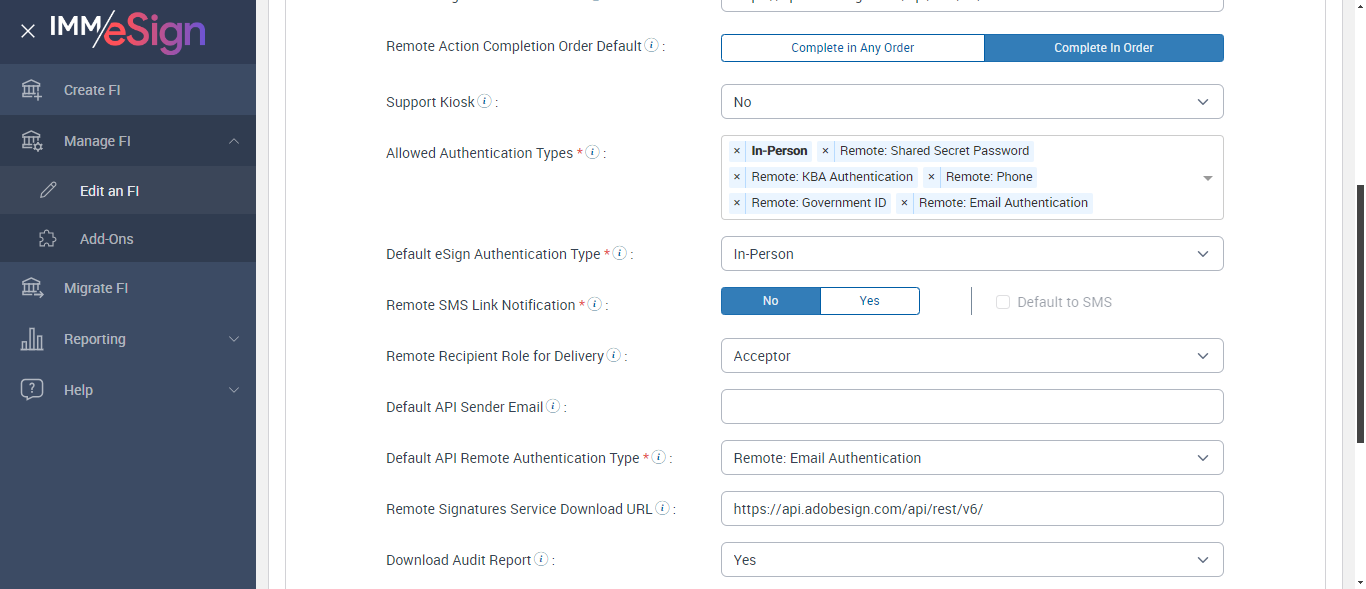Select Edit an FI in sidebar

[x=109, y=191]
